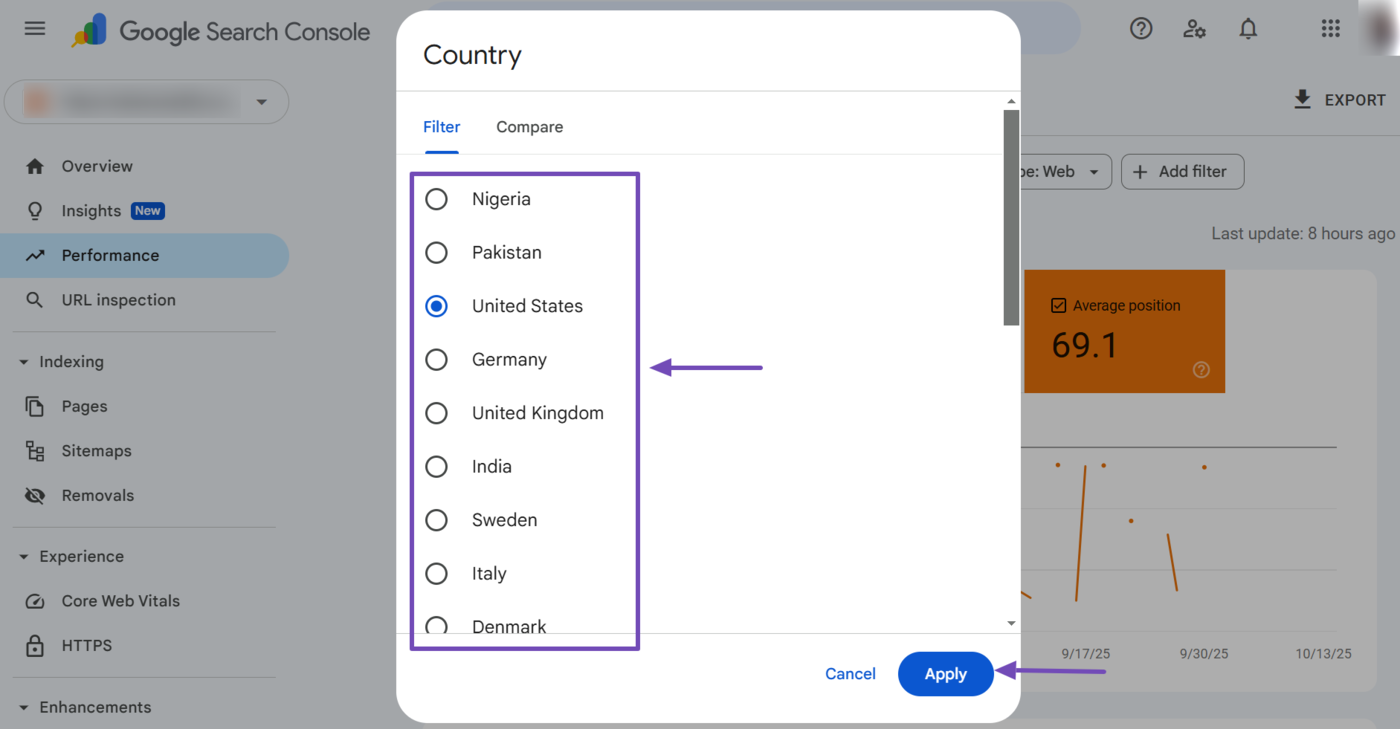Collapse the Experience section

point(23,557)
